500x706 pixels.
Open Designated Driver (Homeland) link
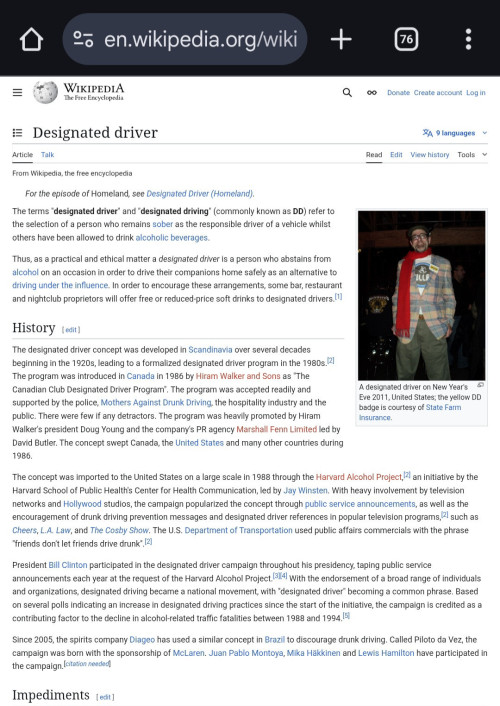pos(200,194)
